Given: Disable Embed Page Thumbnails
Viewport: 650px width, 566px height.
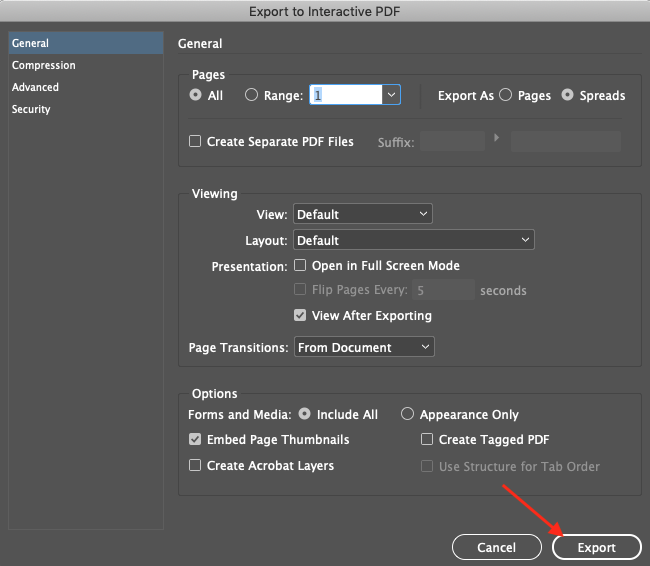Looking at the screenshot, I should [x=195, y=440].
